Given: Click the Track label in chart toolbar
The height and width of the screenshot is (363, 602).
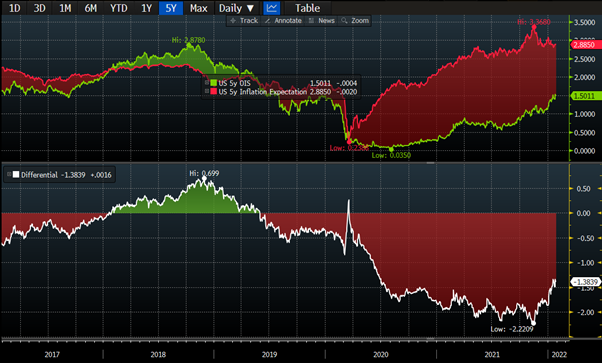Looking at the screenshot, I should click(249, 20).
